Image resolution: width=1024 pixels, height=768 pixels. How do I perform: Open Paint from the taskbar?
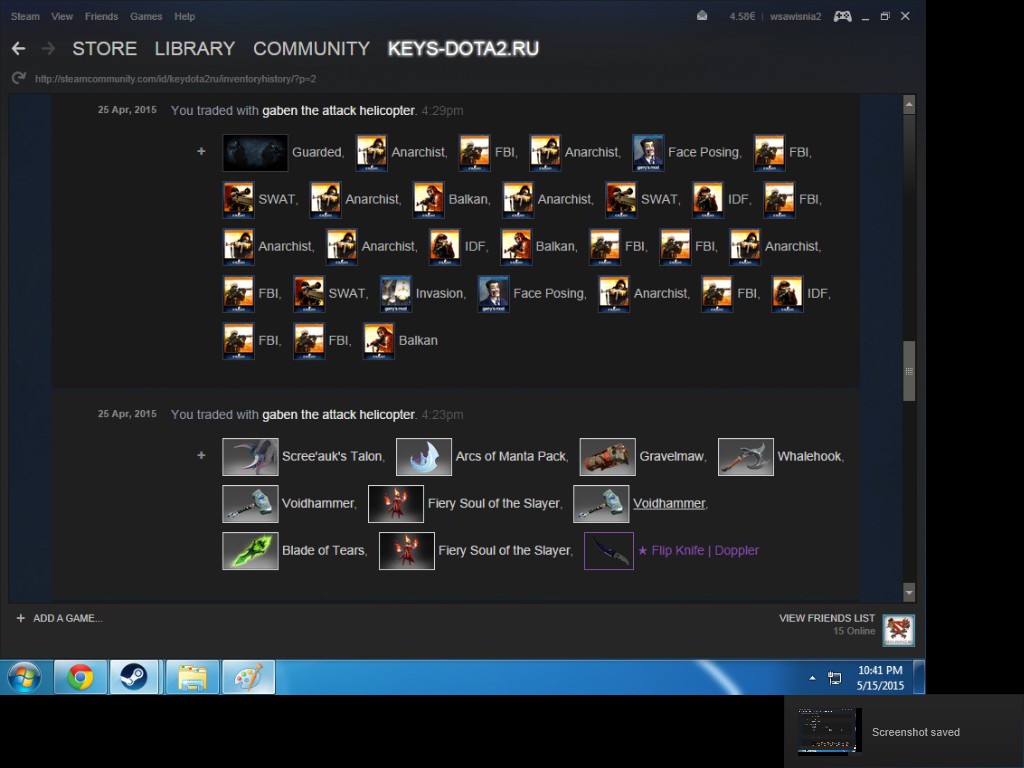248,677
